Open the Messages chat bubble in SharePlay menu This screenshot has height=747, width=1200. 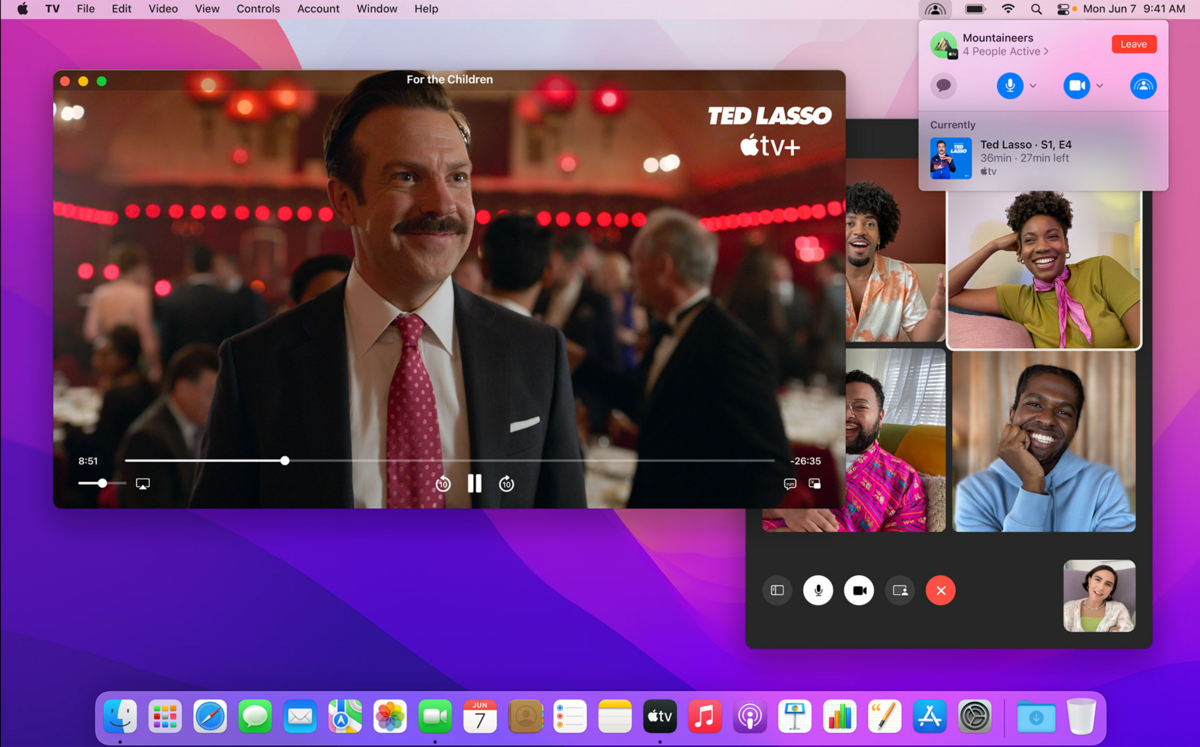[943, 85]
